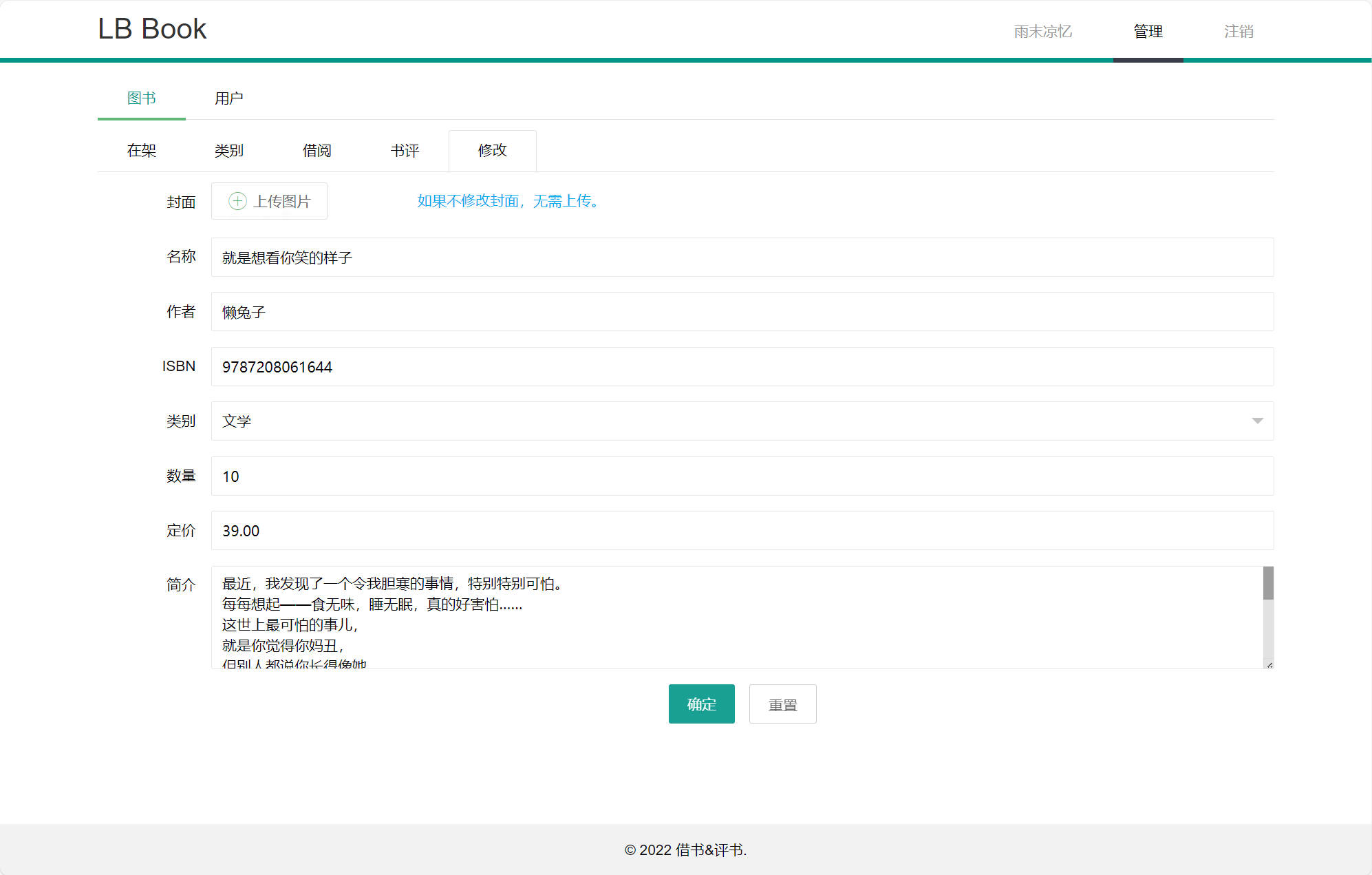Switch to the 用户 tab
The image size is (1372, 875).
click(x=228, y=98)
